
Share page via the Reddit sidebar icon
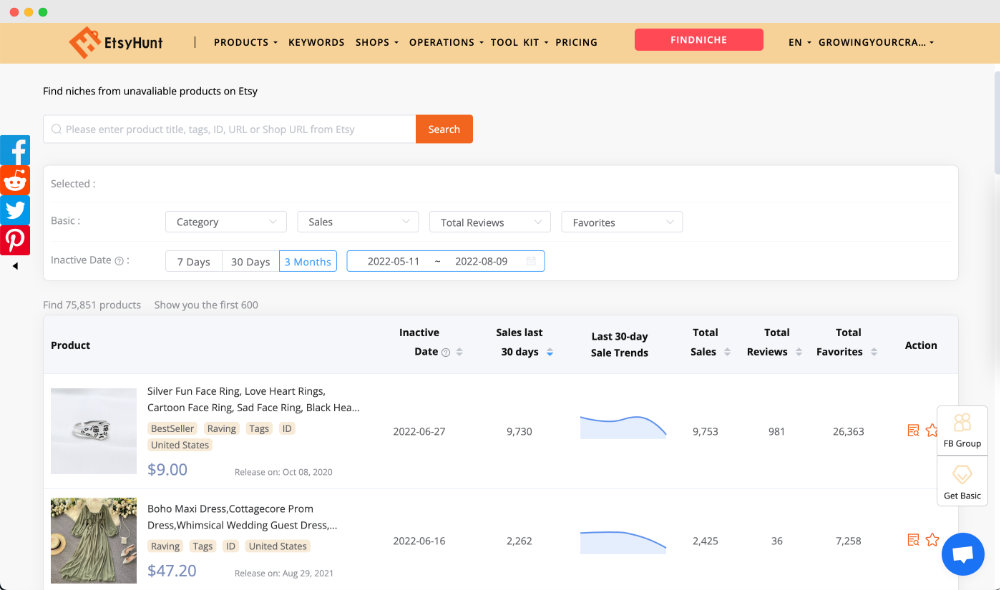15,180
